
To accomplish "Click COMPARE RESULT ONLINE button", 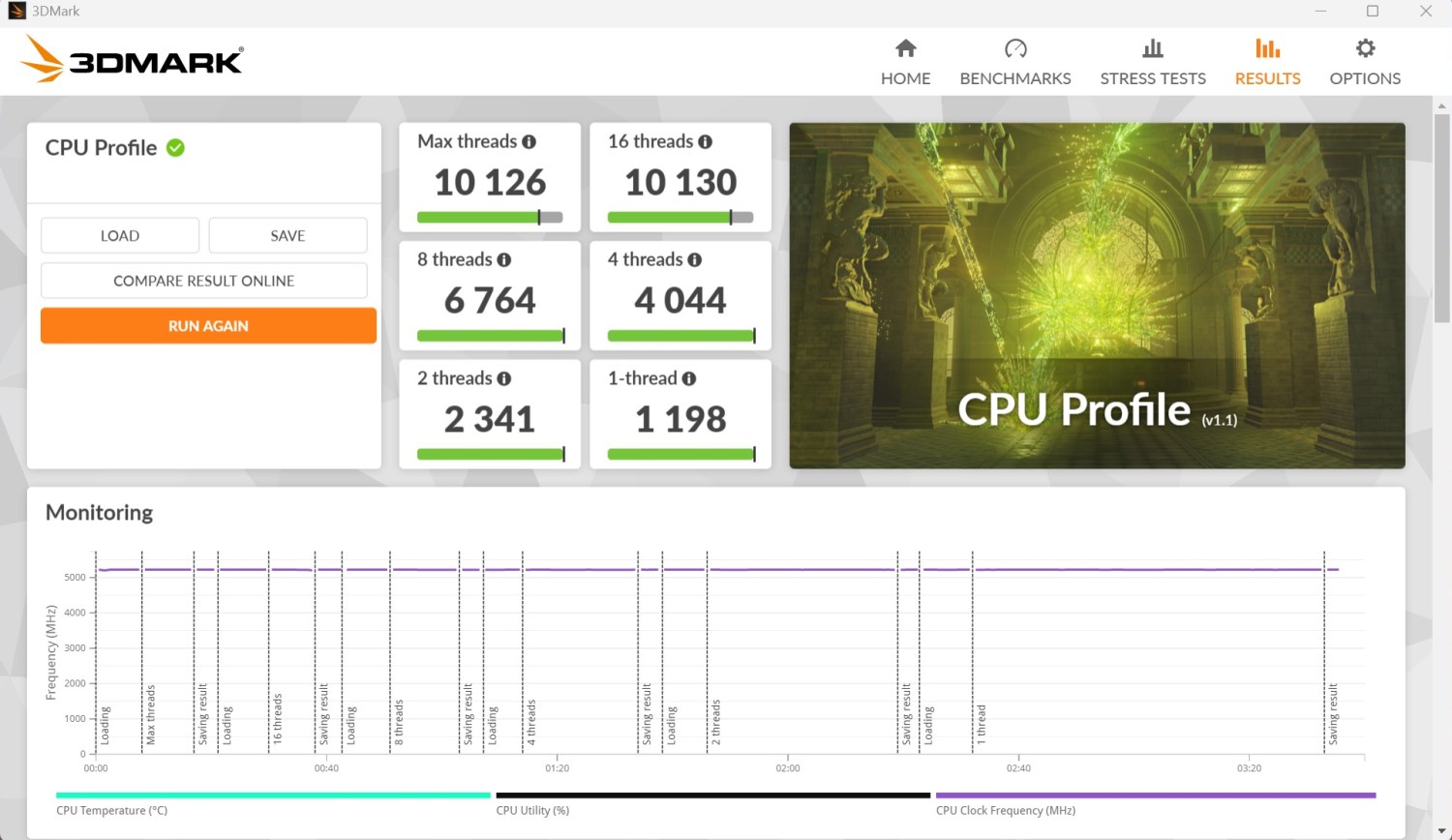I will coord(203,281).
